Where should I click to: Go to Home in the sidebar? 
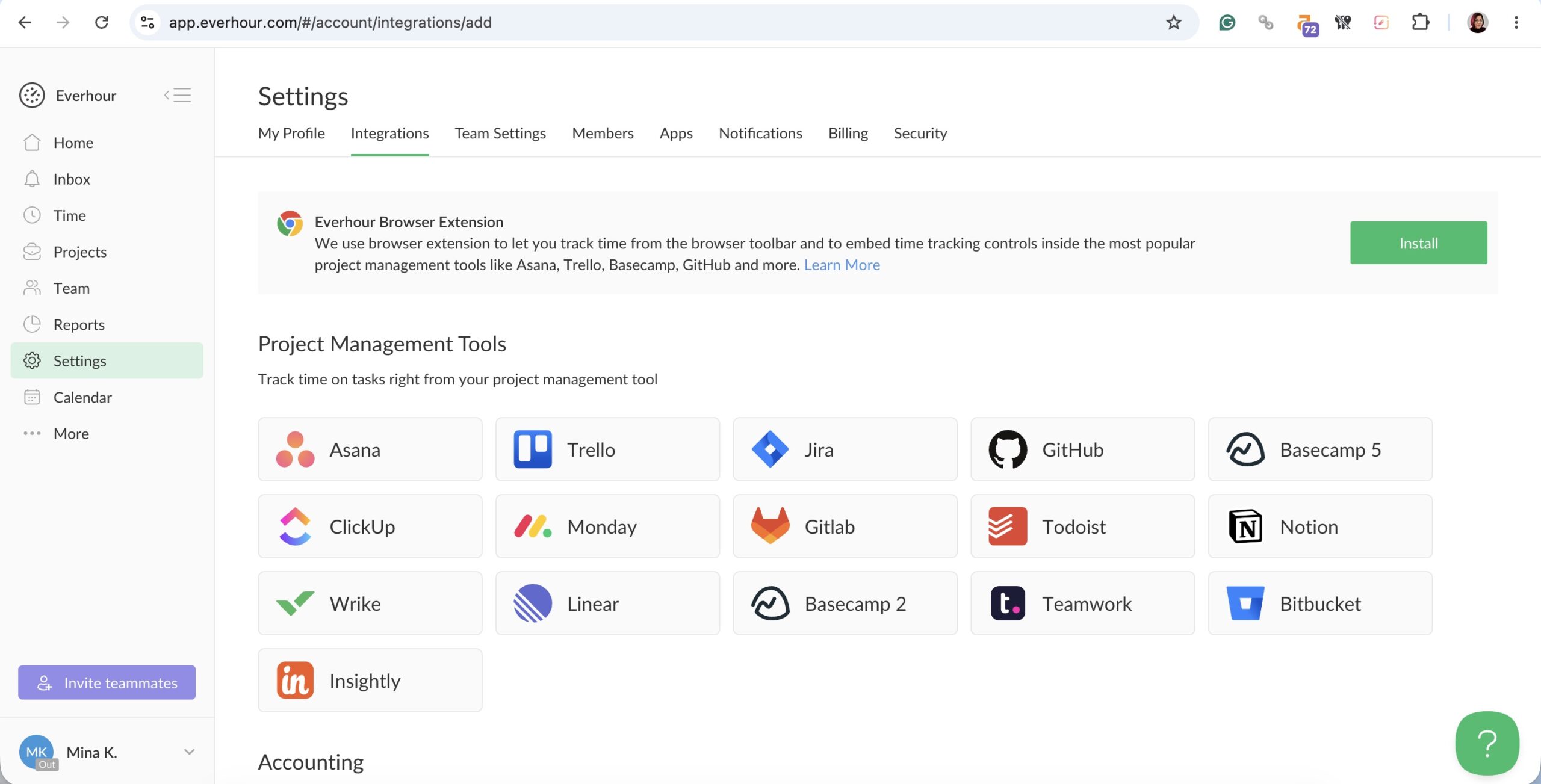pyautogui.click(x=107, y=143)
